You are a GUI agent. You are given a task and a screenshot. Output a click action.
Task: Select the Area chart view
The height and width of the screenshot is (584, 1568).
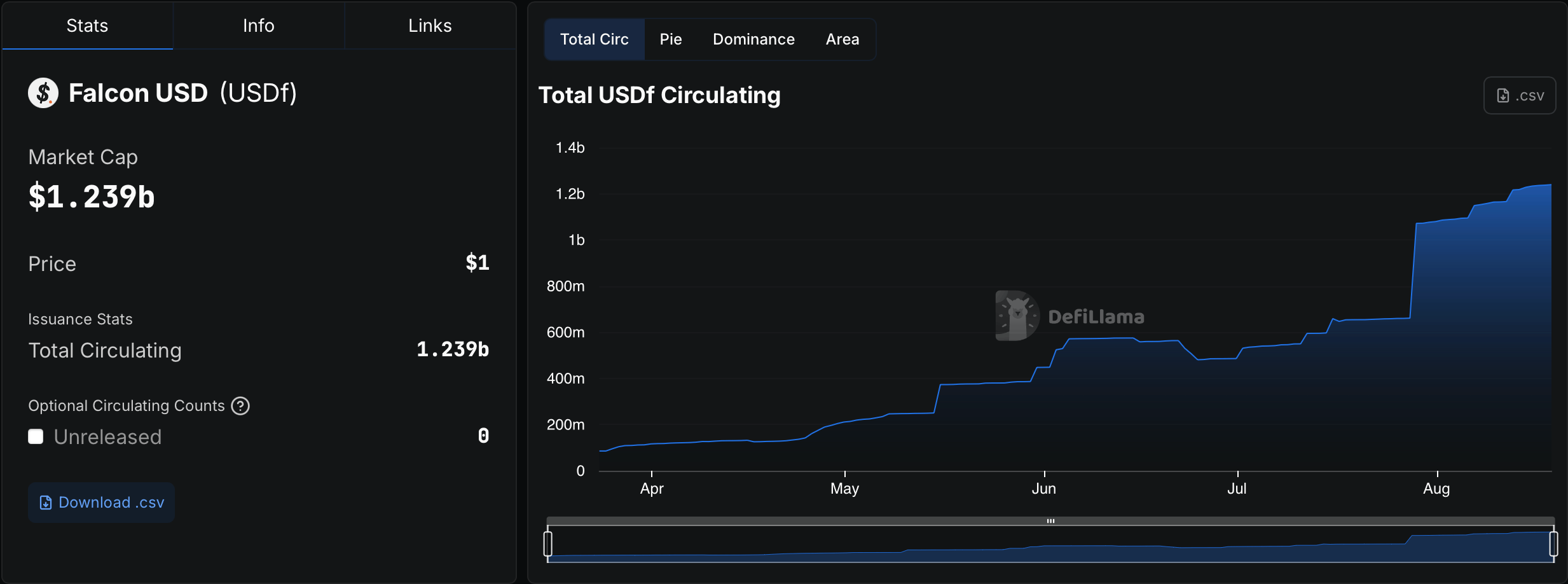coord(842,39)
